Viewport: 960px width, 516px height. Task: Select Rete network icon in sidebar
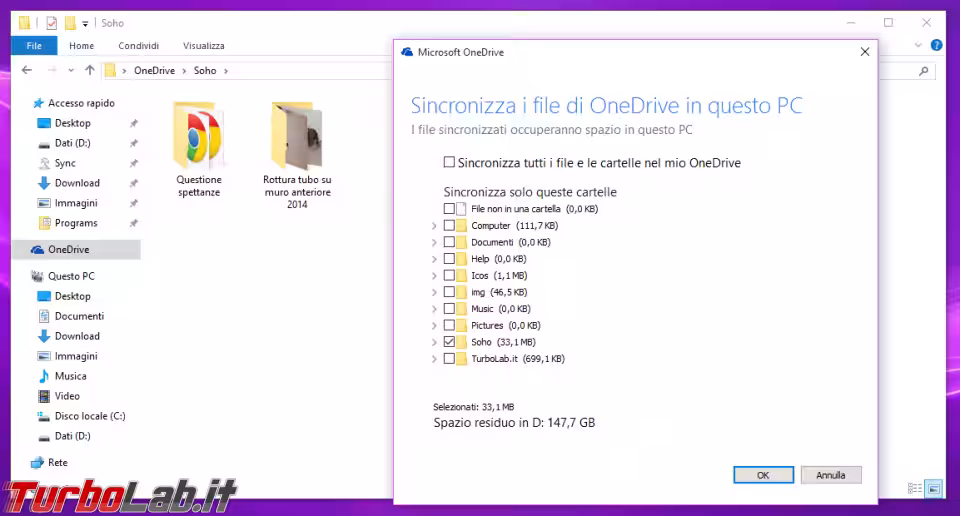pyautogui.click(x=37, y=463)
